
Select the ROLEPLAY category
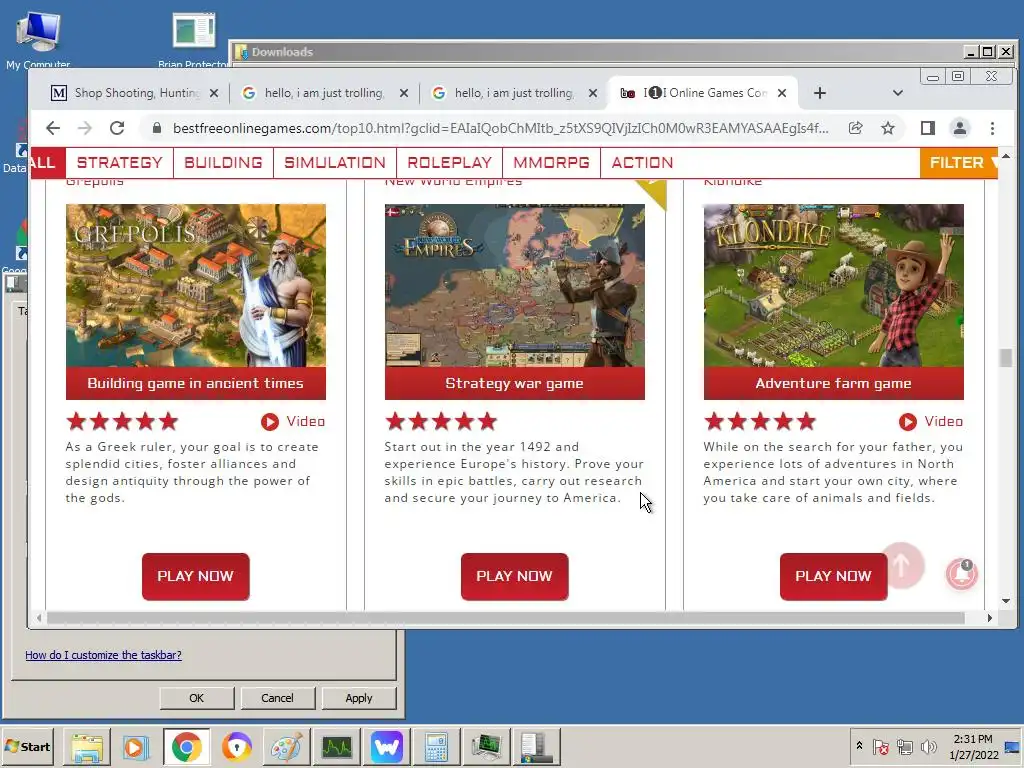click(449, 163)
